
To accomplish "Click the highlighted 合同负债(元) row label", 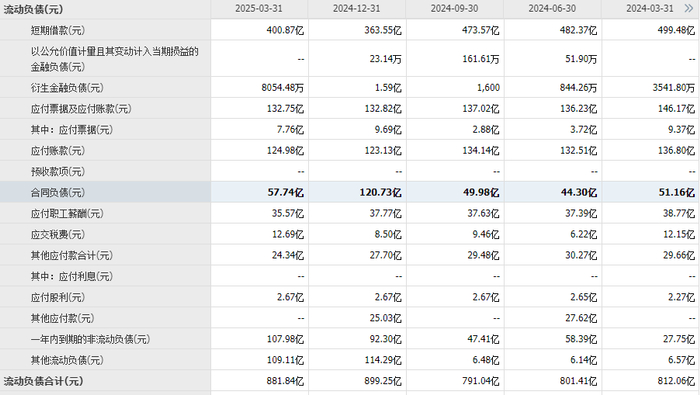I will click(x=58, y=193).
